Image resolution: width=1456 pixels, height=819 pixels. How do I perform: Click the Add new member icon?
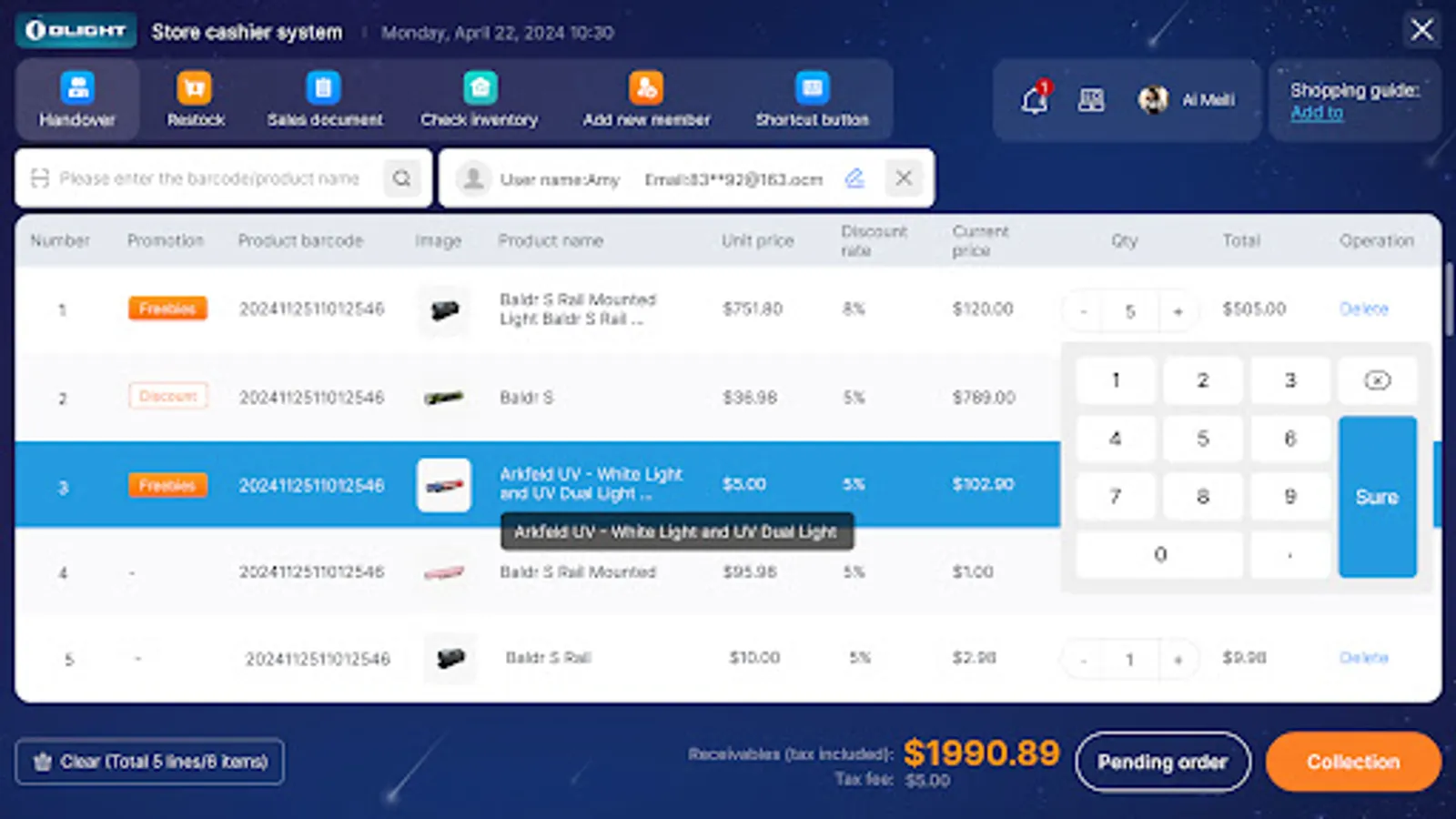pos(646,98)
